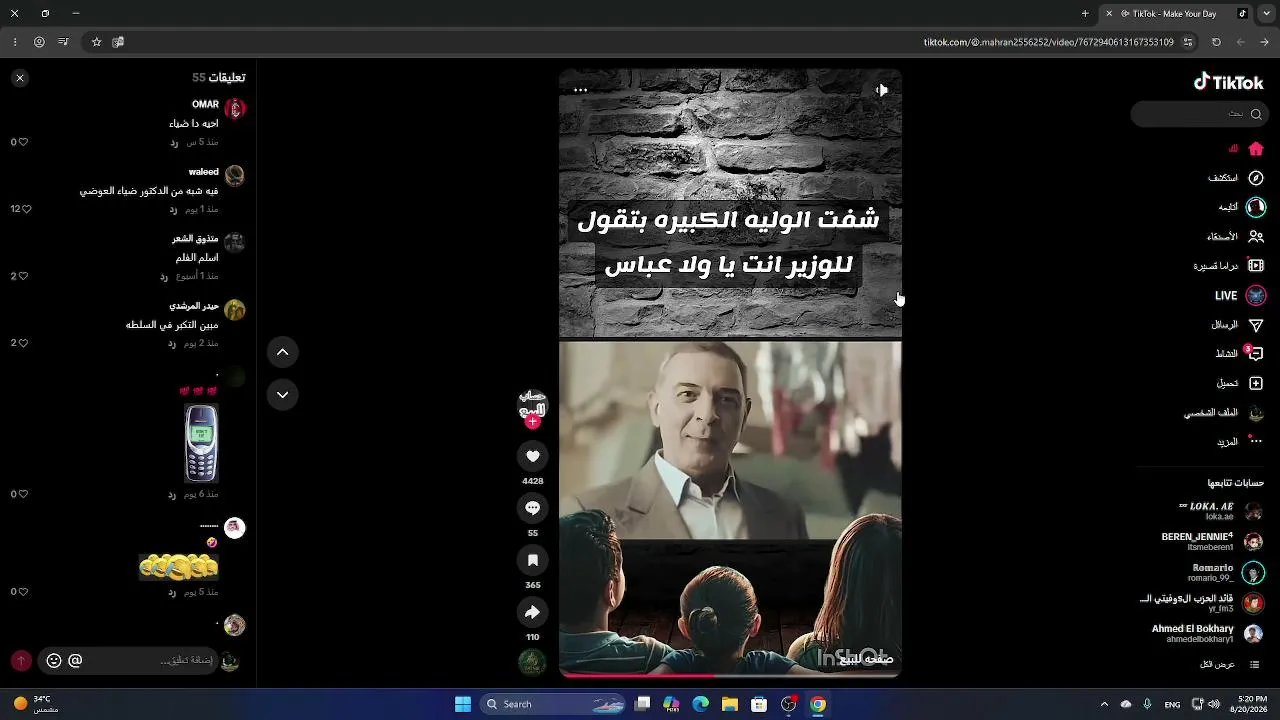Insert emoji in comment box
The image size is (1280, 720).
tap(54, 661)
